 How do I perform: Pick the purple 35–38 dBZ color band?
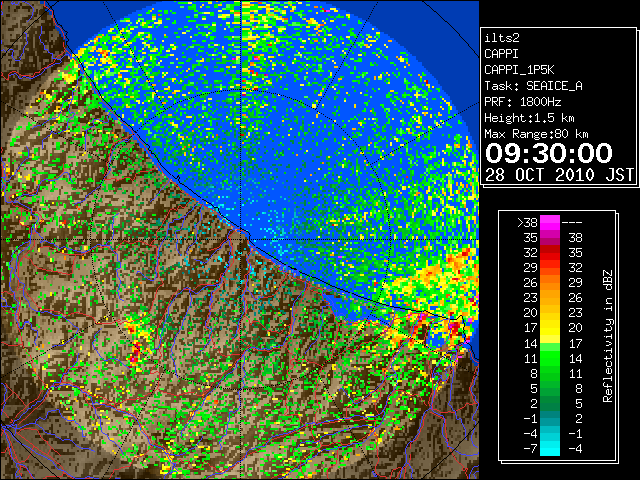(550, 238)
